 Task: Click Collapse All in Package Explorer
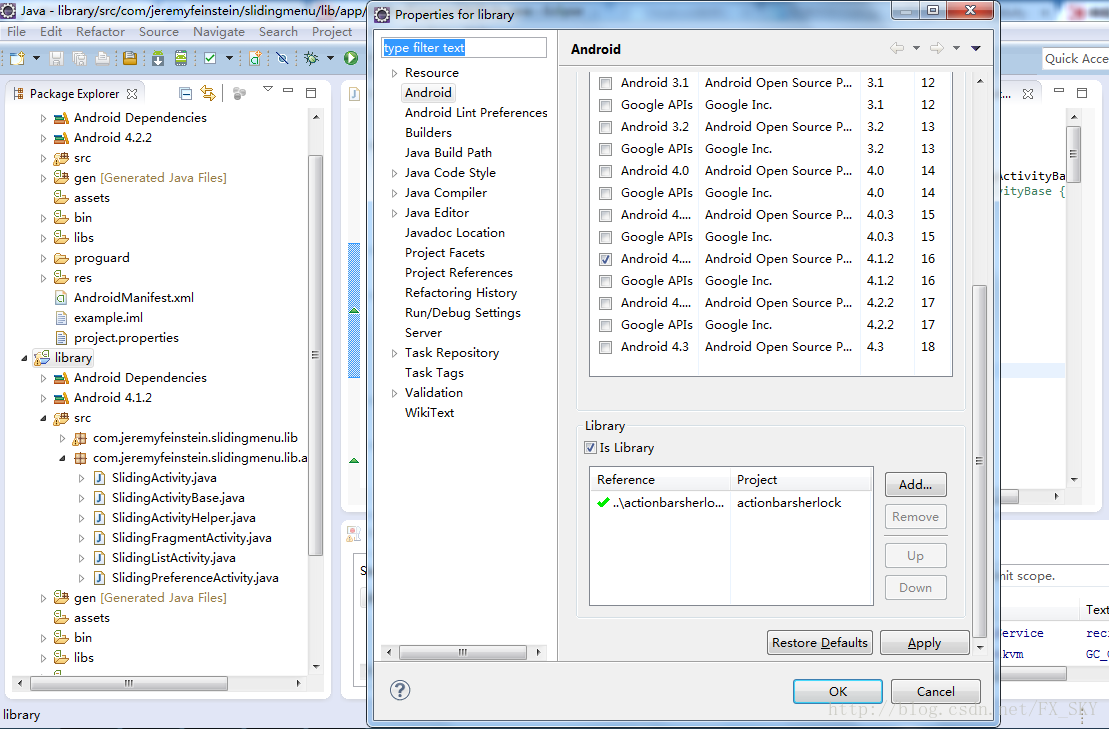coord(185,93)
